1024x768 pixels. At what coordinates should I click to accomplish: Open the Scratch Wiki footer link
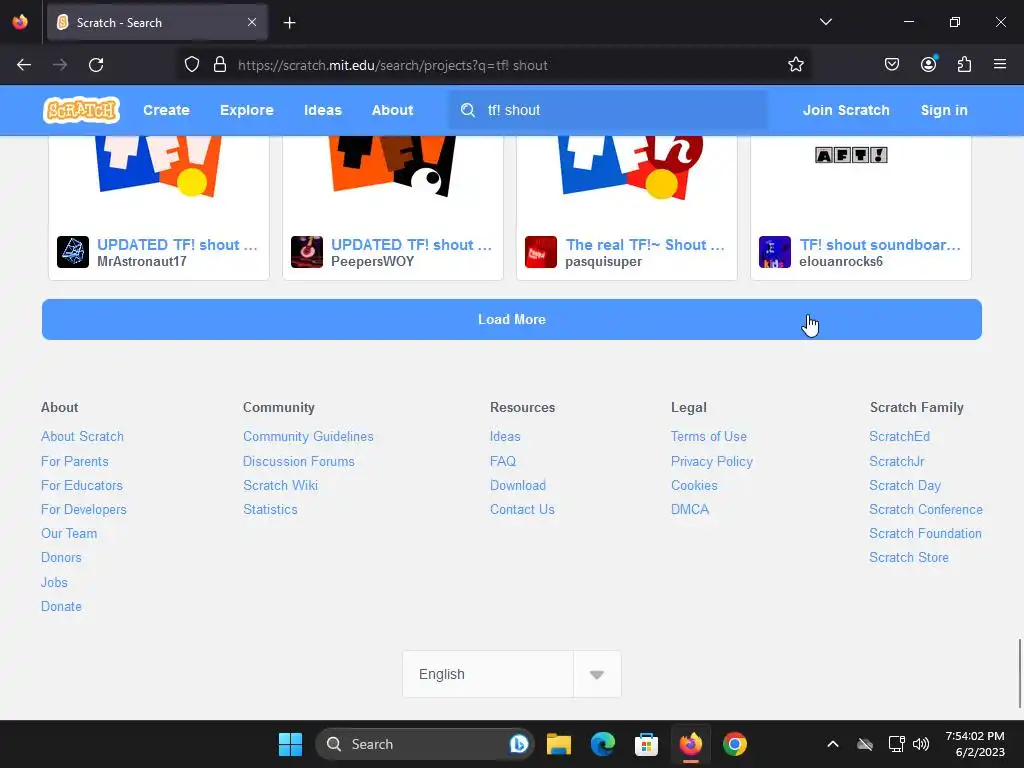[281, 485]
